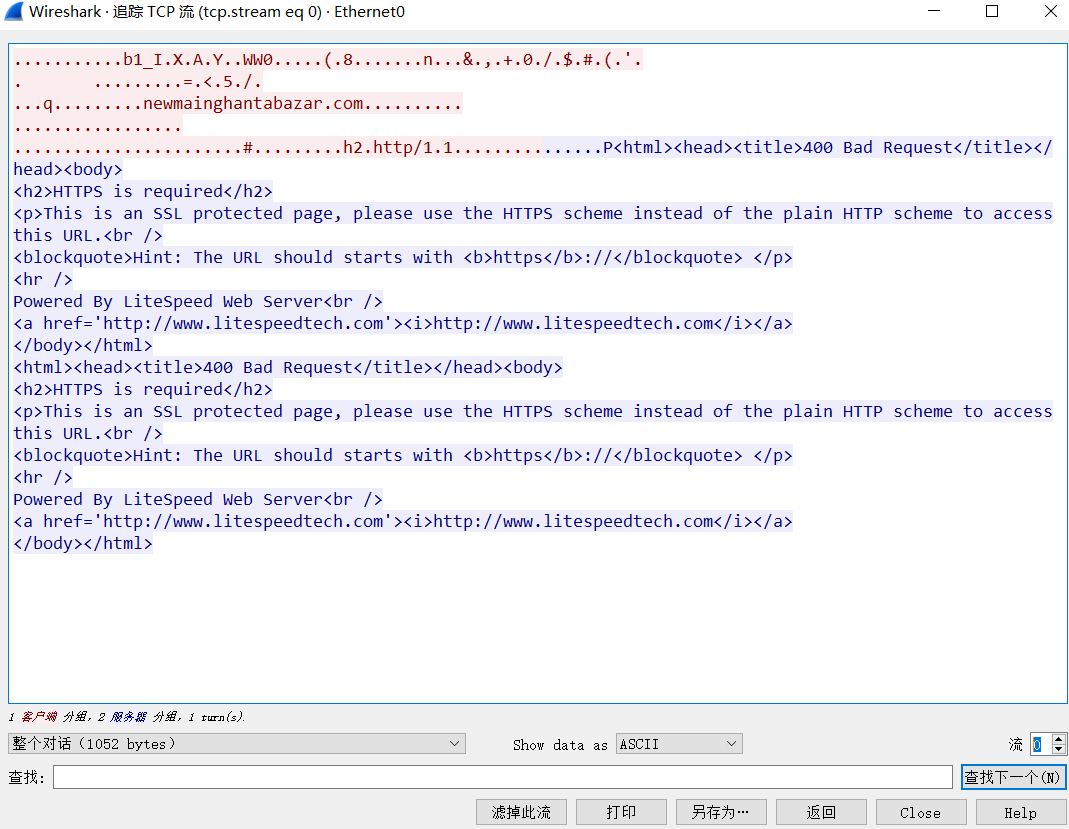1069x829 pixels.
Task: Click the 打印 print button
Action: [x=621, y=812]
